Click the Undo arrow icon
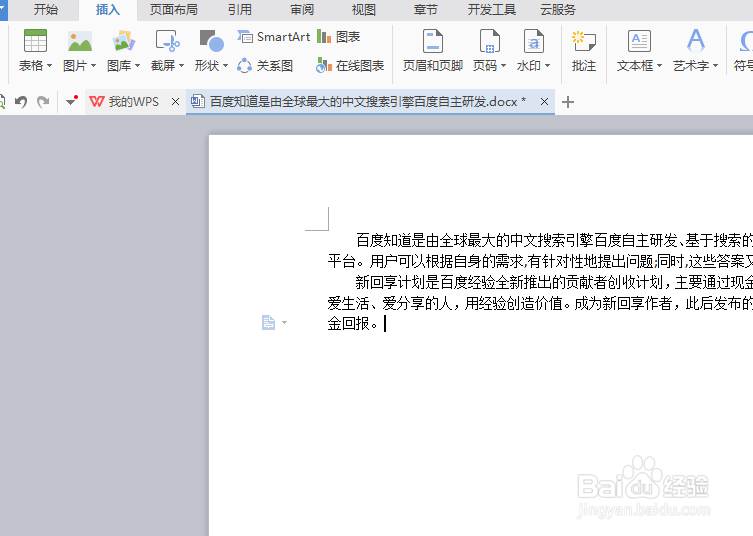753x536 pixels. [x=21, y=102]
